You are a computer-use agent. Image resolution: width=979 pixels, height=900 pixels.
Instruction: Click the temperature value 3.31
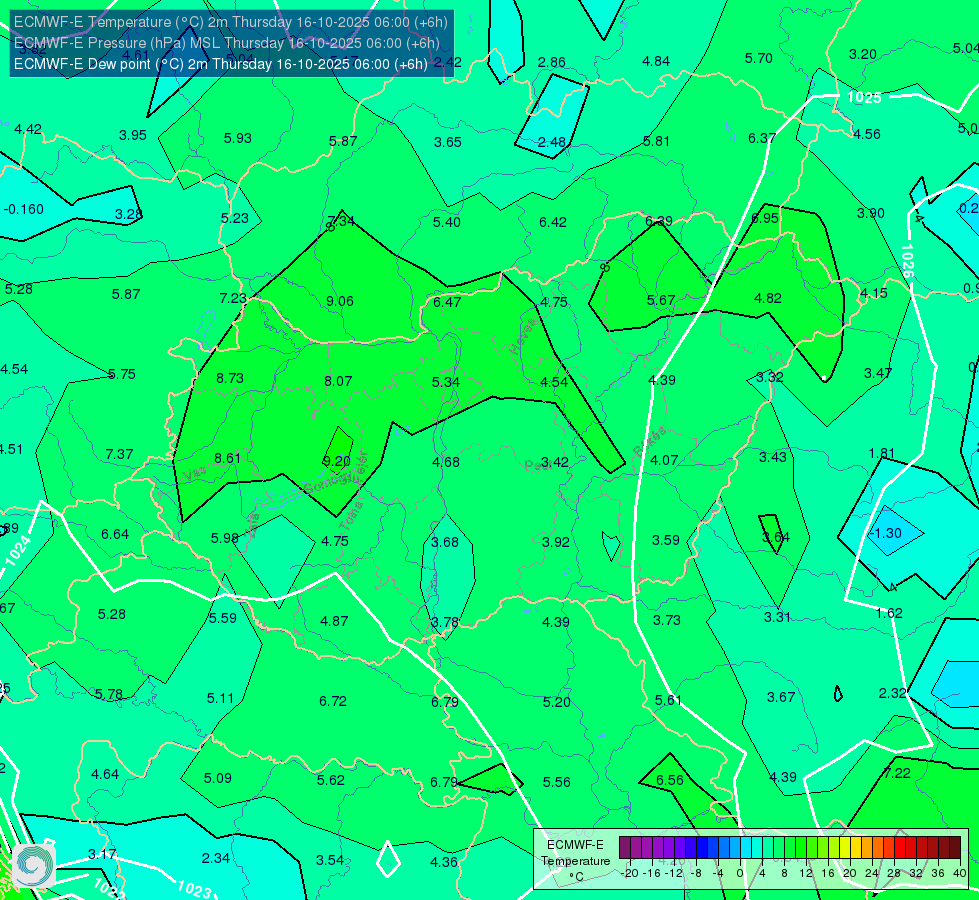pos(777,617)
